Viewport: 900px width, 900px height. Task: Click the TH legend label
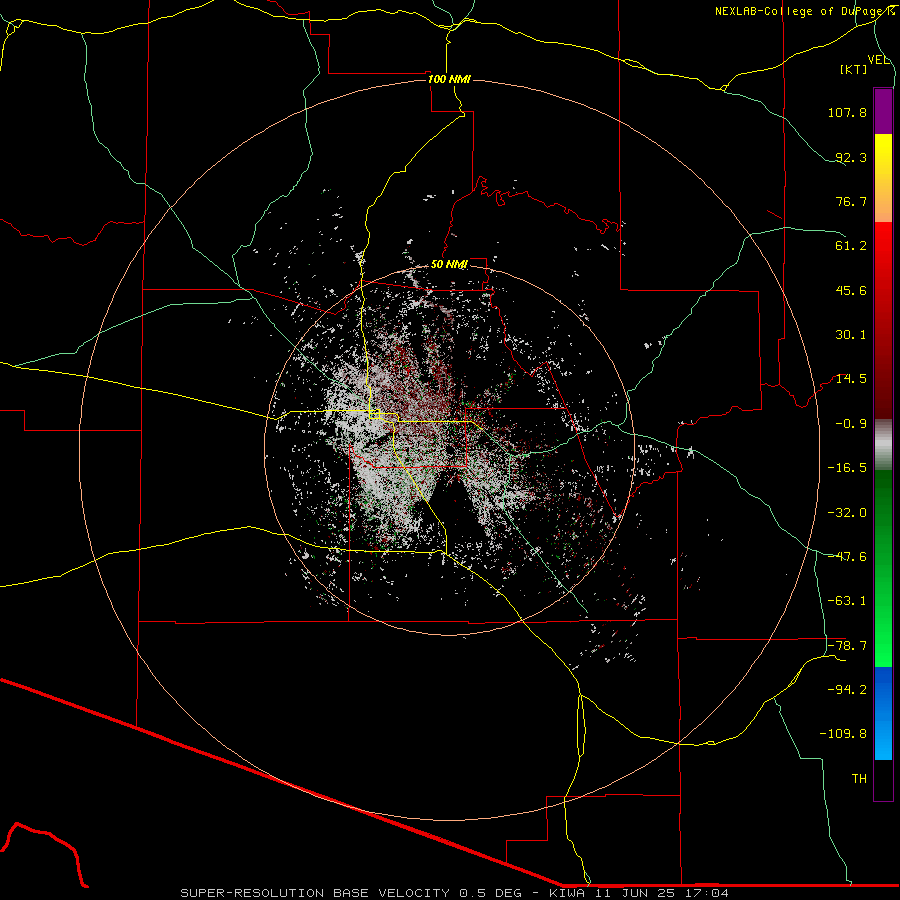(859, 779)
